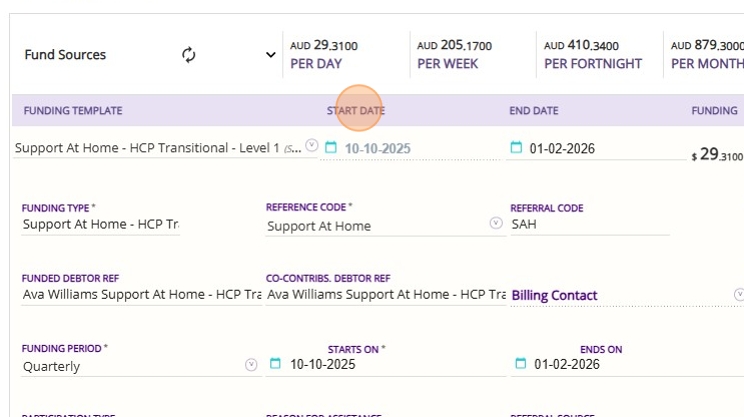Expand the Funding Template dropdown arrow

(311, 146)
